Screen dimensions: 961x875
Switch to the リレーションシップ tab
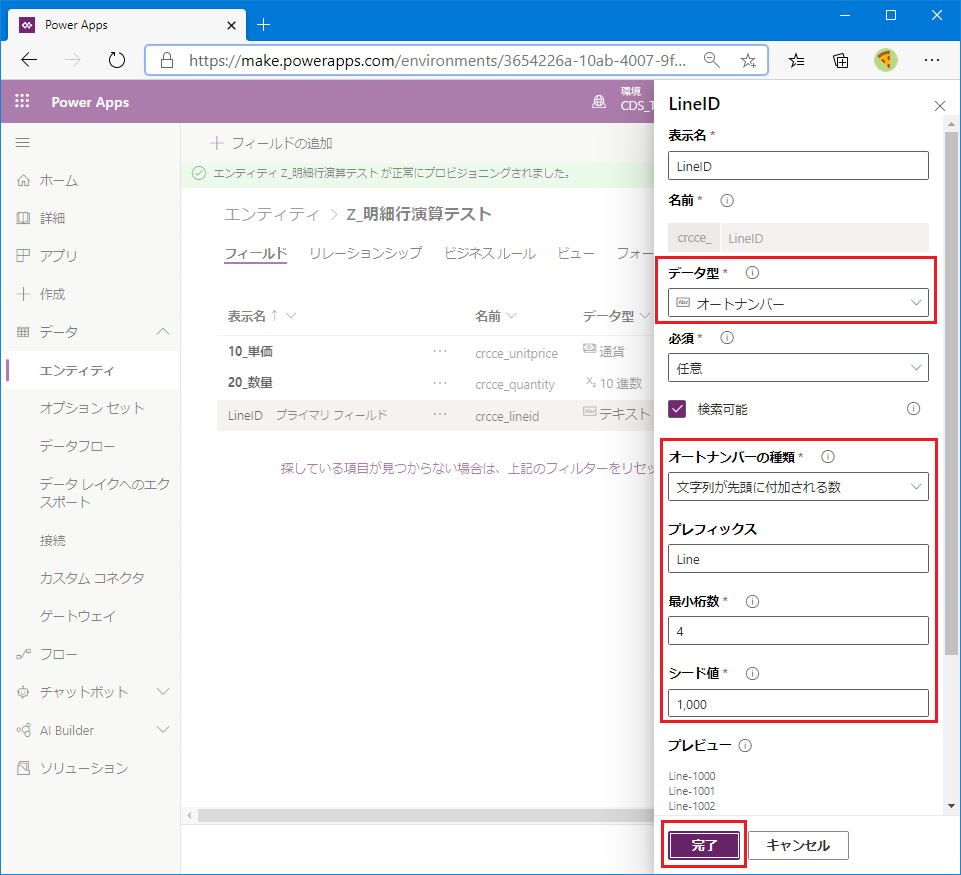366,253
